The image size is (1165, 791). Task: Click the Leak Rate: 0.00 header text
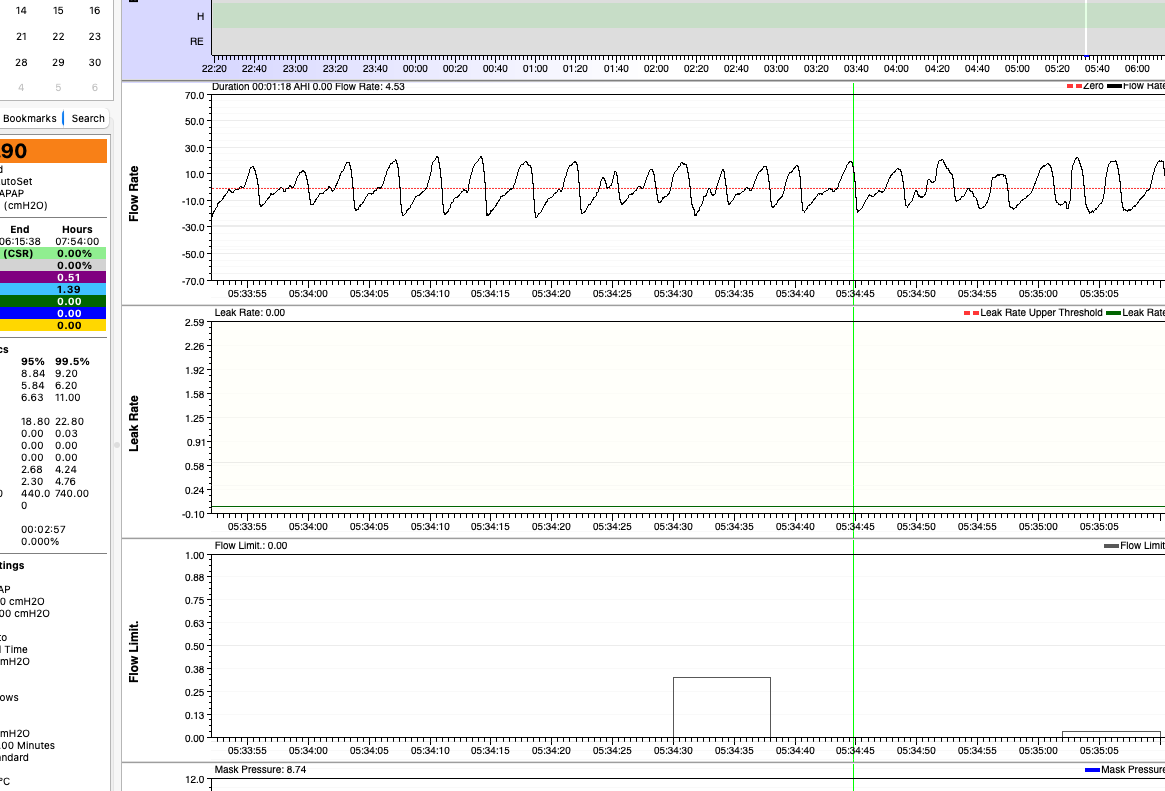(x=250, y=313)
